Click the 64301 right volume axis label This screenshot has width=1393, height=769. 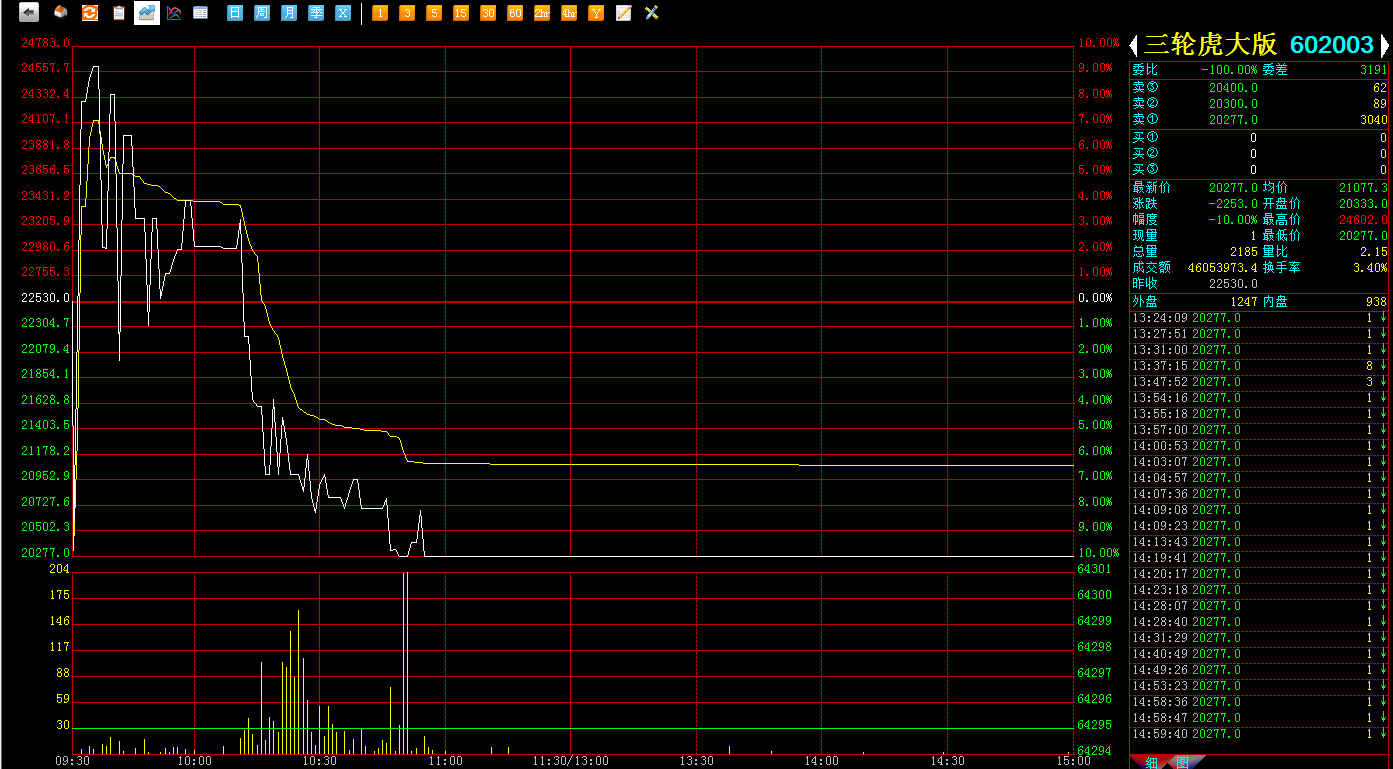(1094, 569)
